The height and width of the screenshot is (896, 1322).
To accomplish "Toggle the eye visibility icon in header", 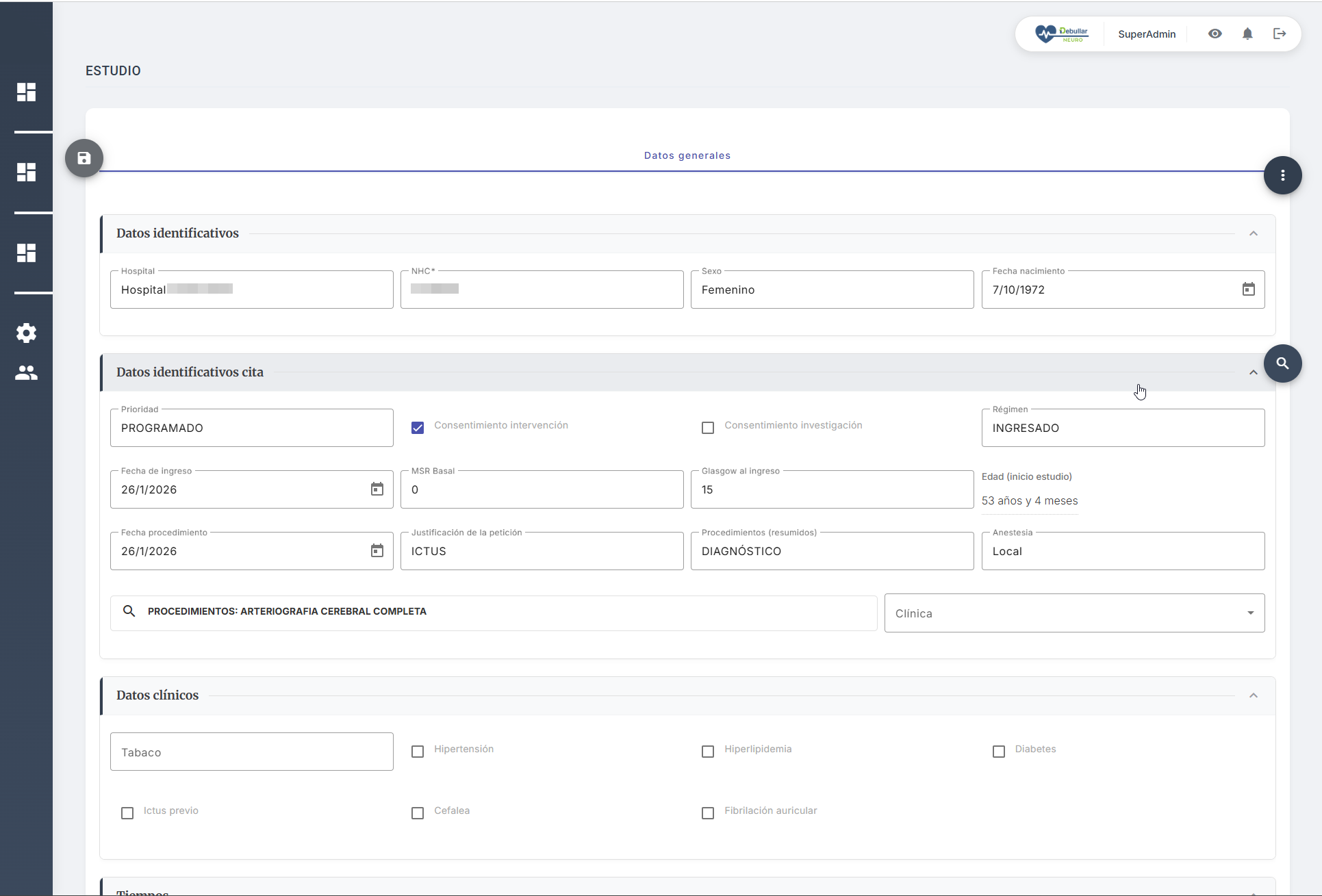I will [x=1215, y=34].
